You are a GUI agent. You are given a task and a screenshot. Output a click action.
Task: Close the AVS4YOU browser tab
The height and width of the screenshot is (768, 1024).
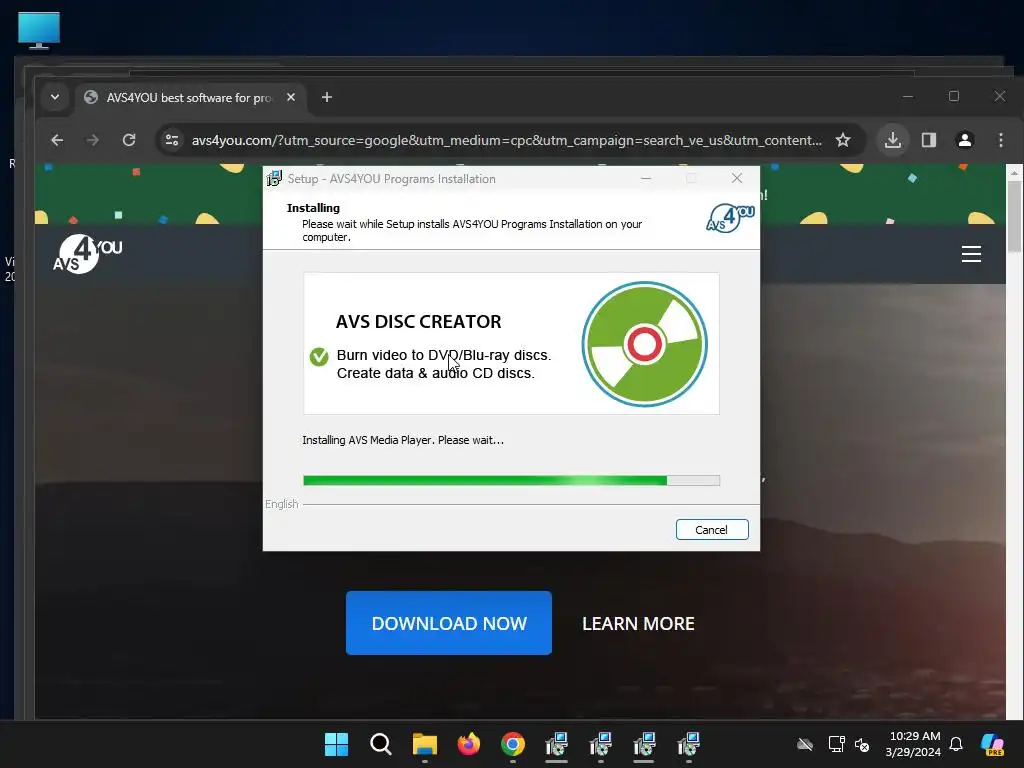tap(291, 97)
